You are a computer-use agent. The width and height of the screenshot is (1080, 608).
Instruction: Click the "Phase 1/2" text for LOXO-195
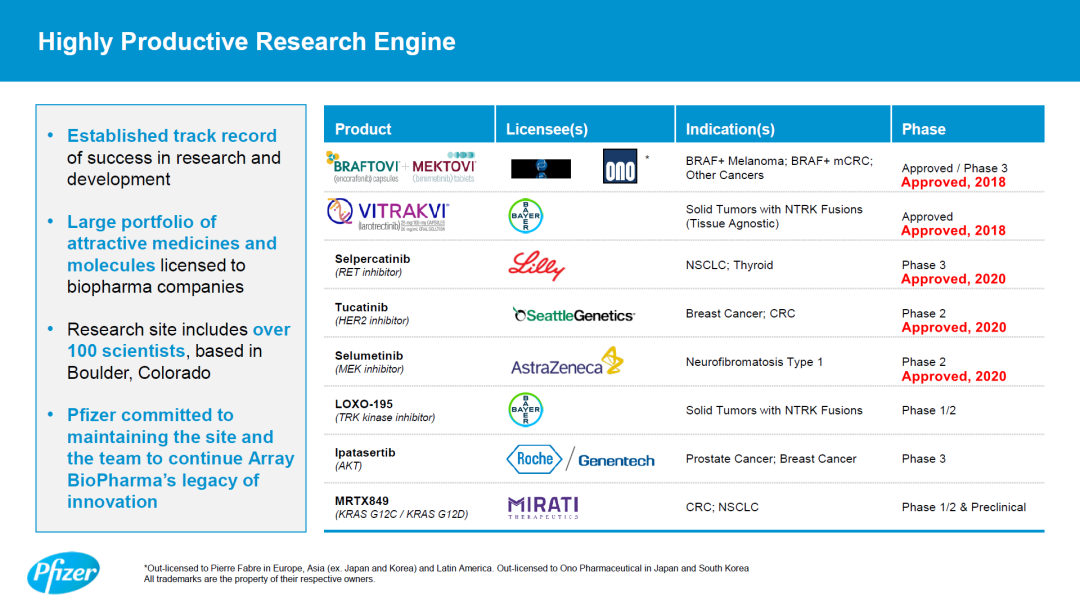coord(928,410)
